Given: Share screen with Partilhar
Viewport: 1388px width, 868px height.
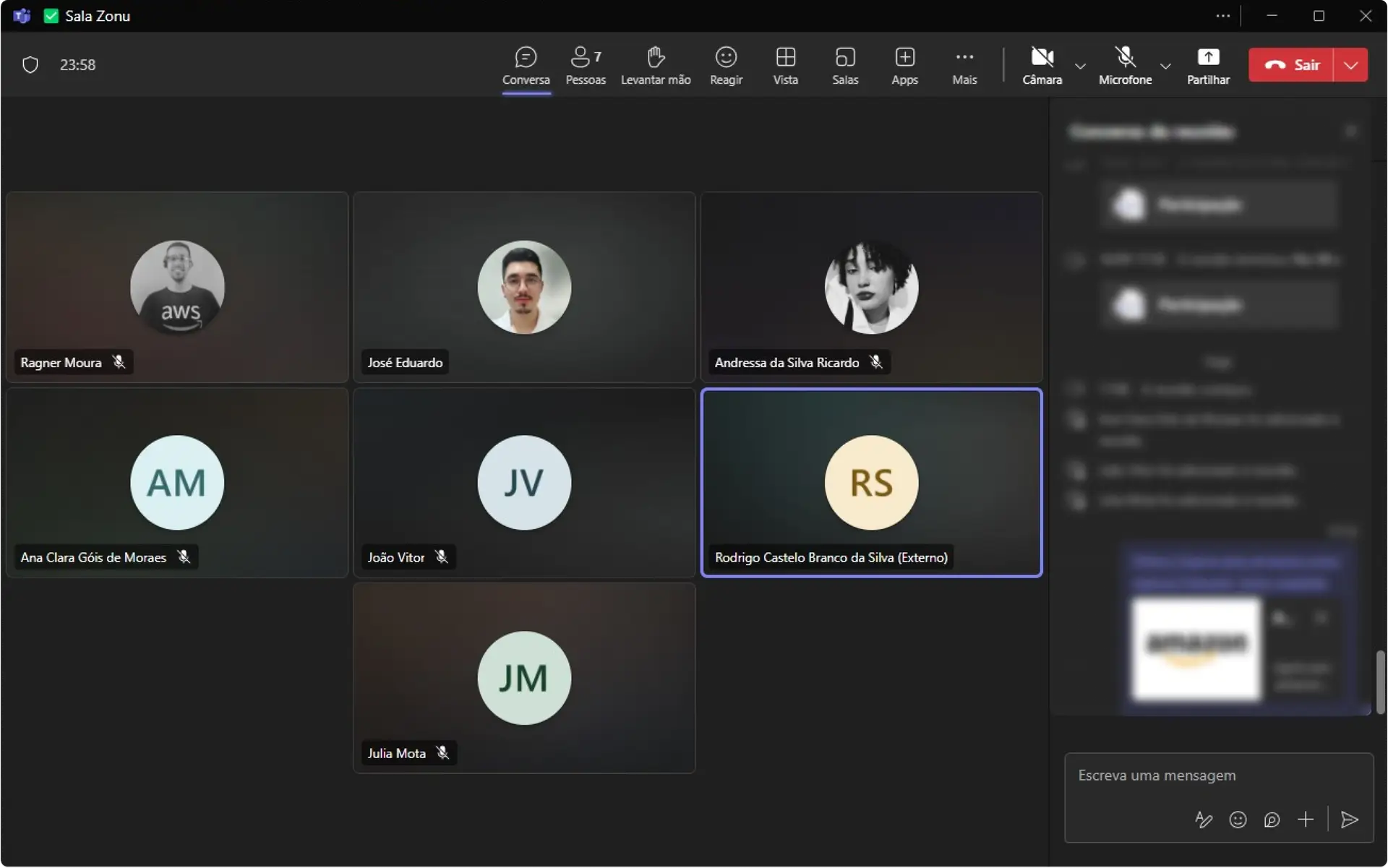Looking at the screenshot, I should (1208, 65).
